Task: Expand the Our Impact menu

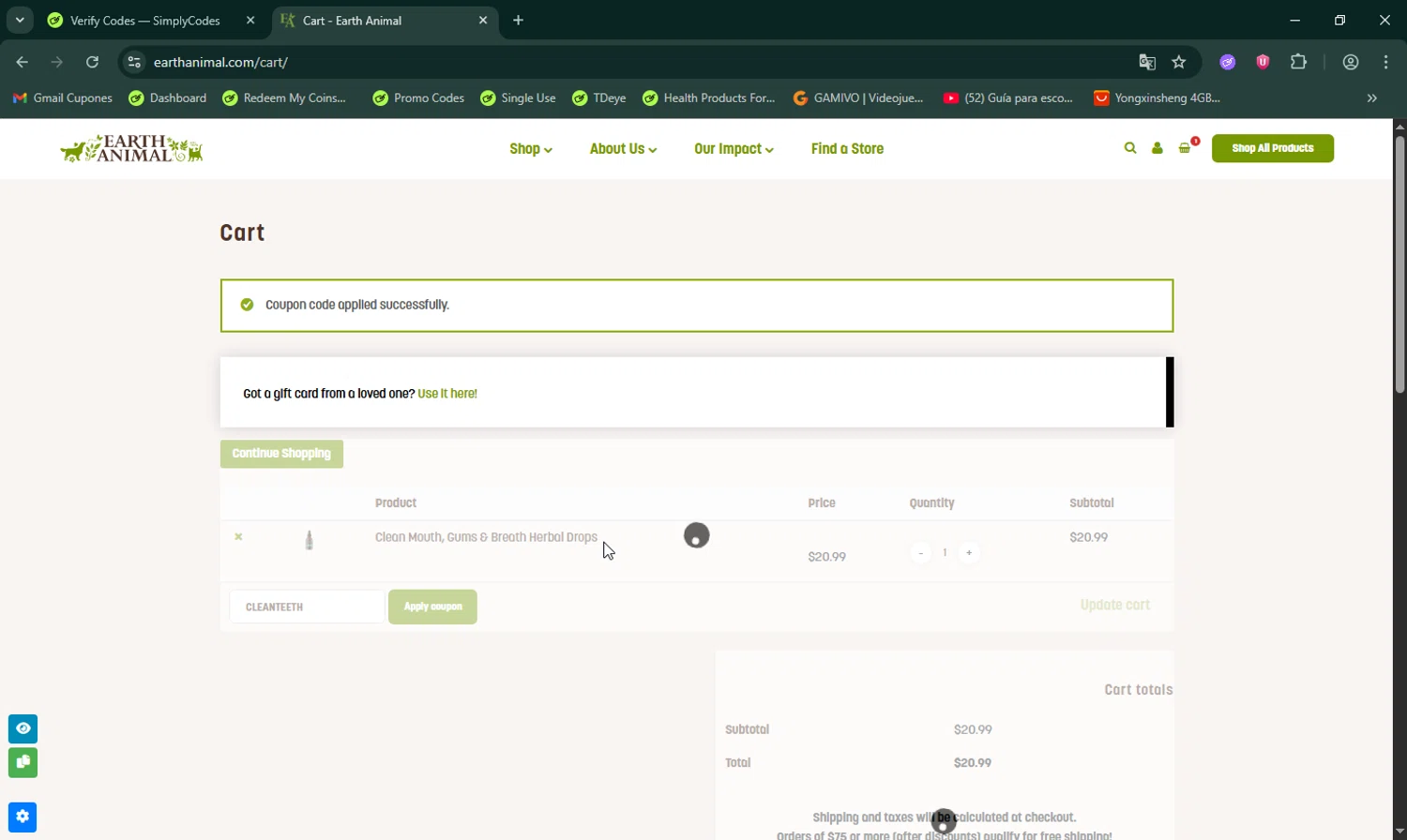Action: coord(734,149)
